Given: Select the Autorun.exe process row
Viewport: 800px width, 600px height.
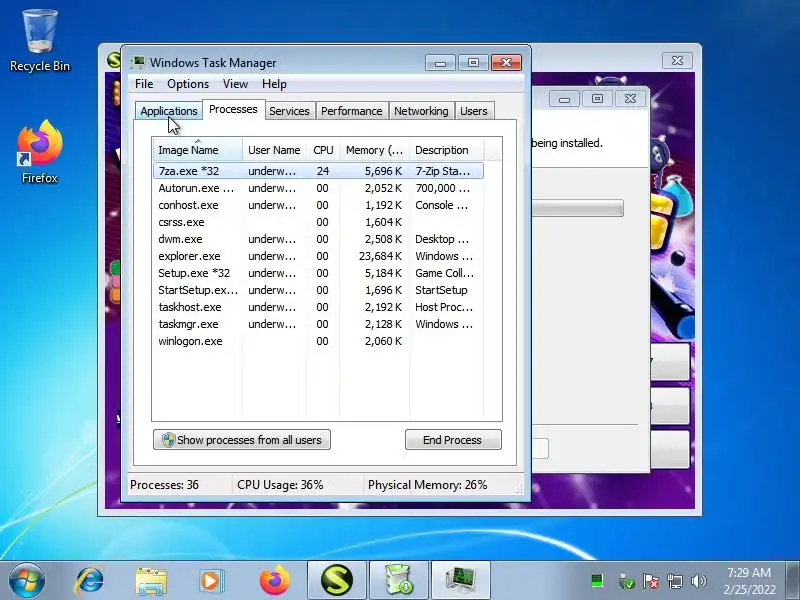Looking at the screenshot, I should 318,188.
